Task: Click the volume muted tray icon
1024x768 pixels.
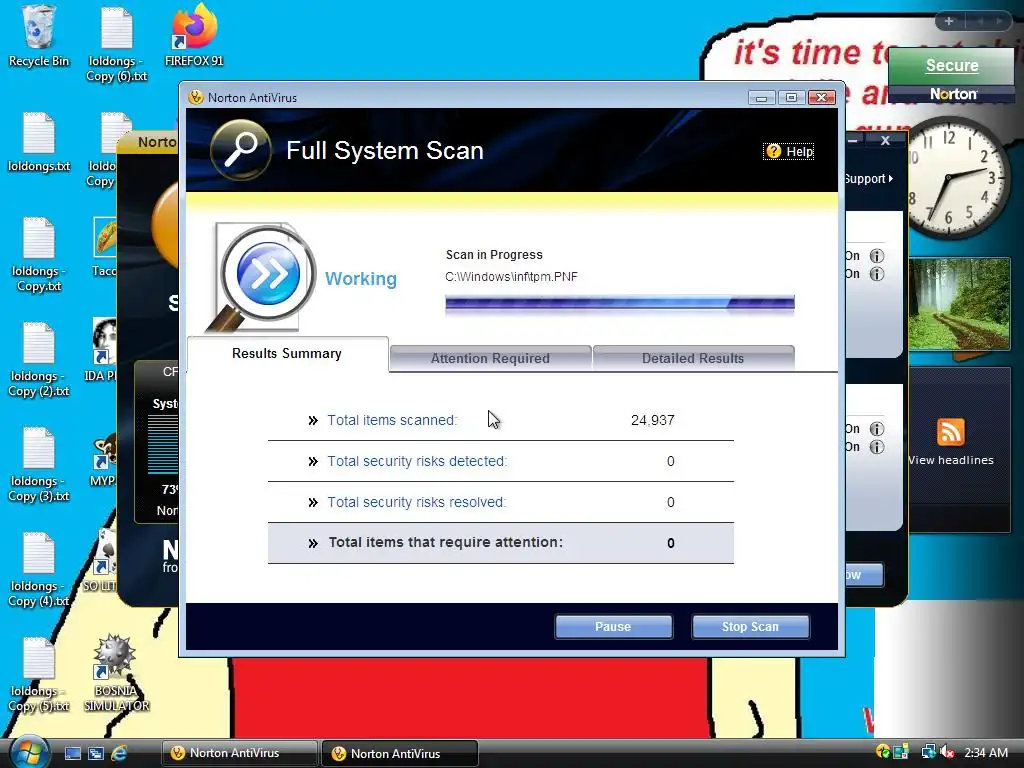Action: (948, 752)
